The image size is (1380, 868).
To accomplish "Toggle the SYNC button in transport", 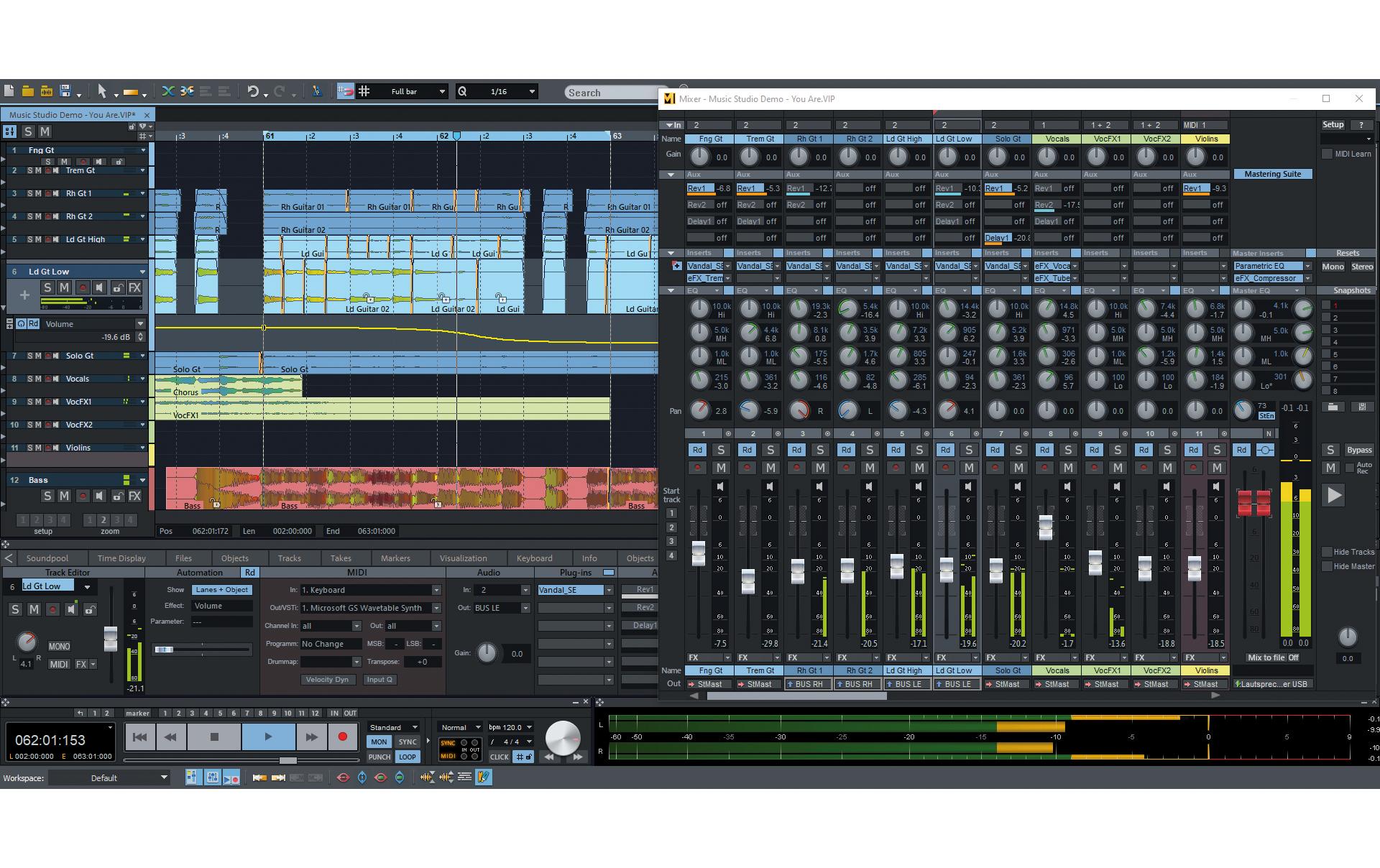I will (x=408, y=742).
